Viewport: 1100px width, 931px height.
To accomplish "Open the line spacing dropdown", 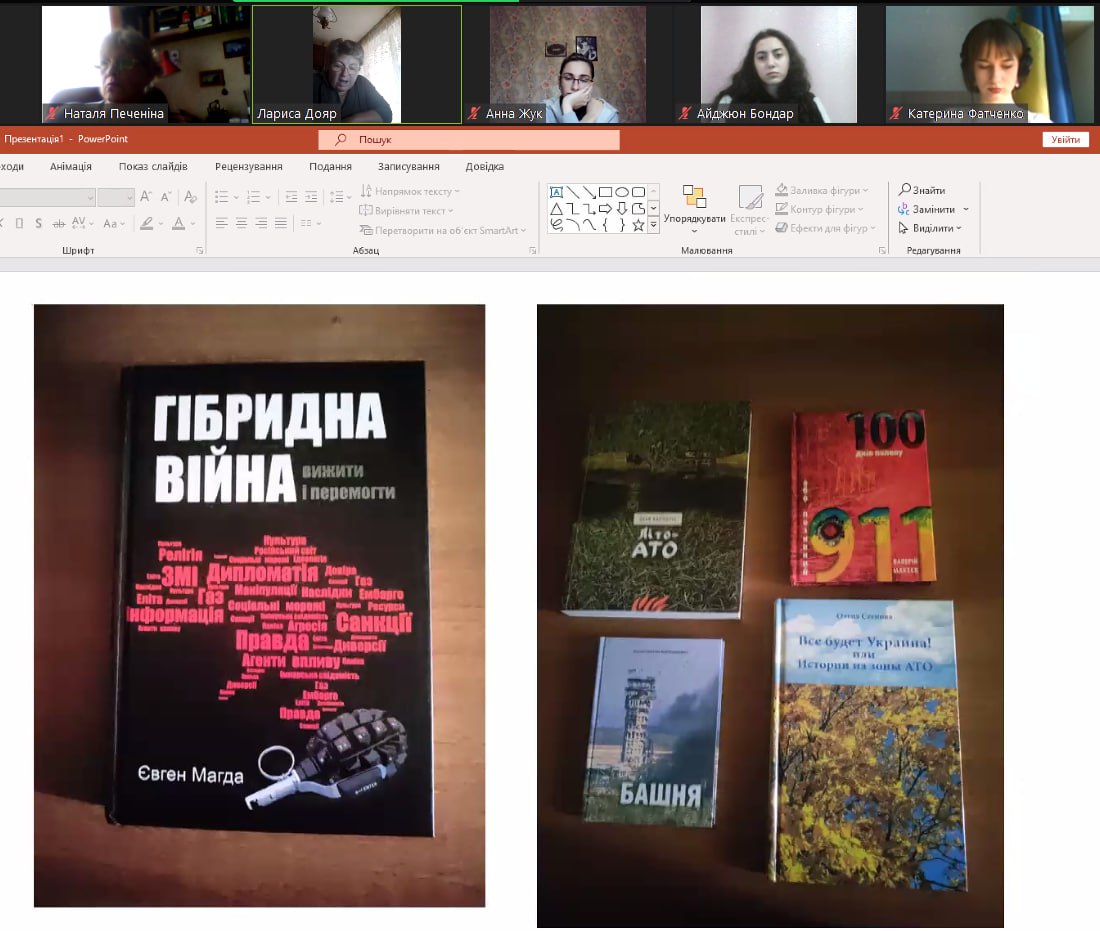I will tap(340, 197).
